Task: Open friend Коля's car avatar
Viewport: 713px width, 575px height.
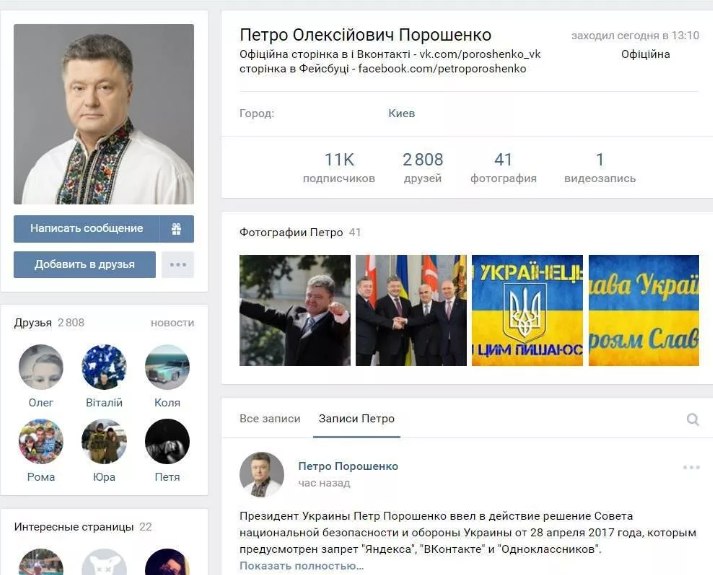Action: (x=167, y=367)
